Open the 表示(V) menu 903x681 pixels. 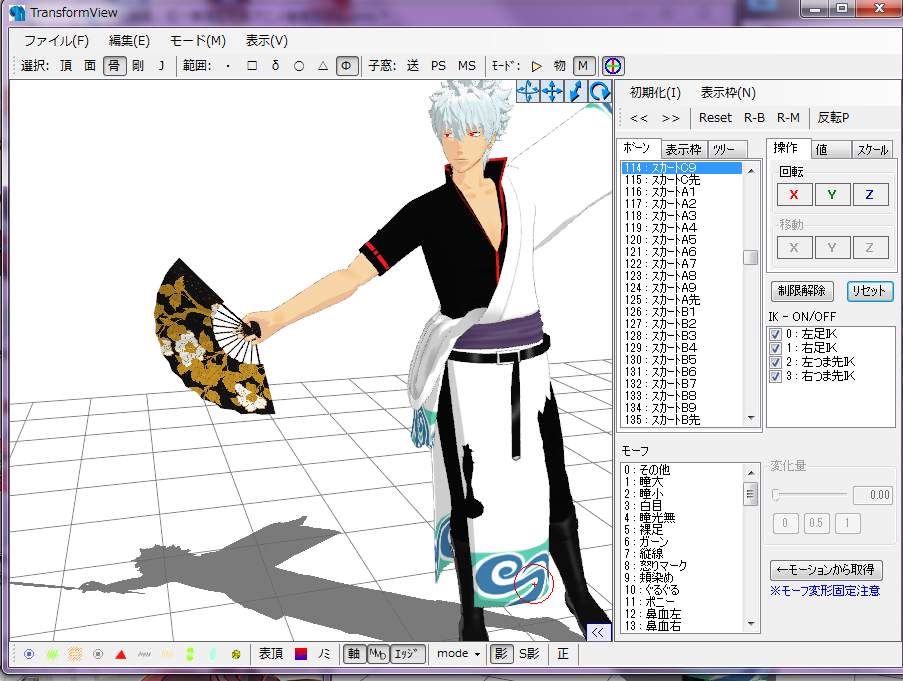(x=267, y=41)
